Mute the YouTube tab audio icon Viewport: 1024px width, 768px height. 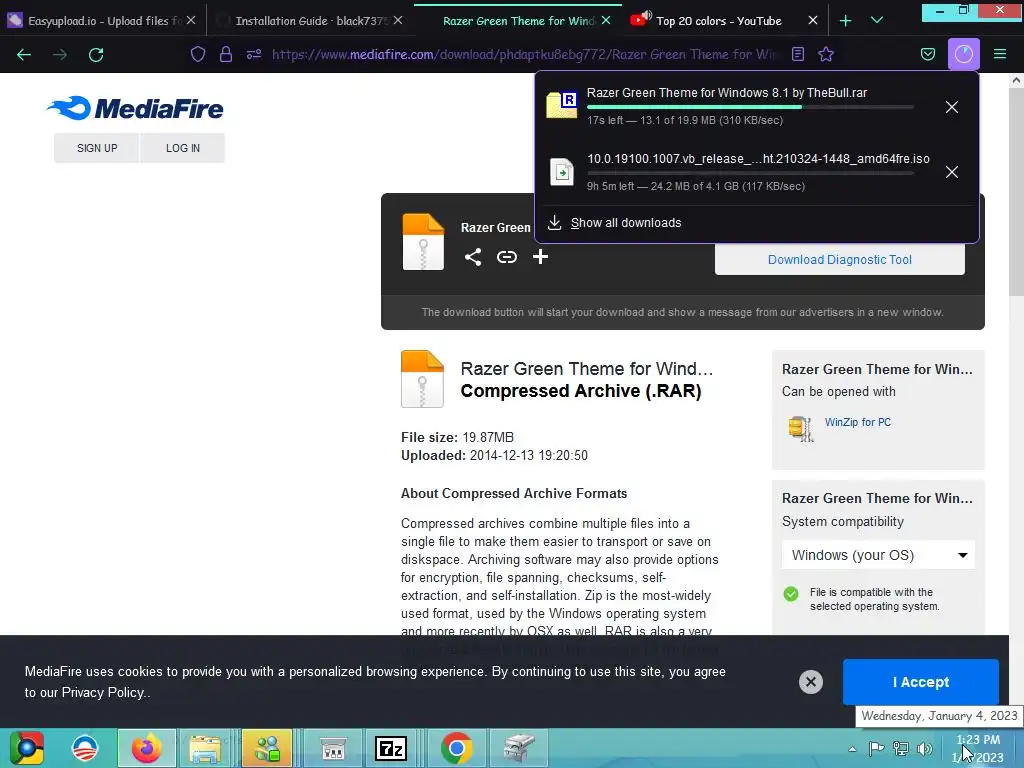(x=646, y=14)
